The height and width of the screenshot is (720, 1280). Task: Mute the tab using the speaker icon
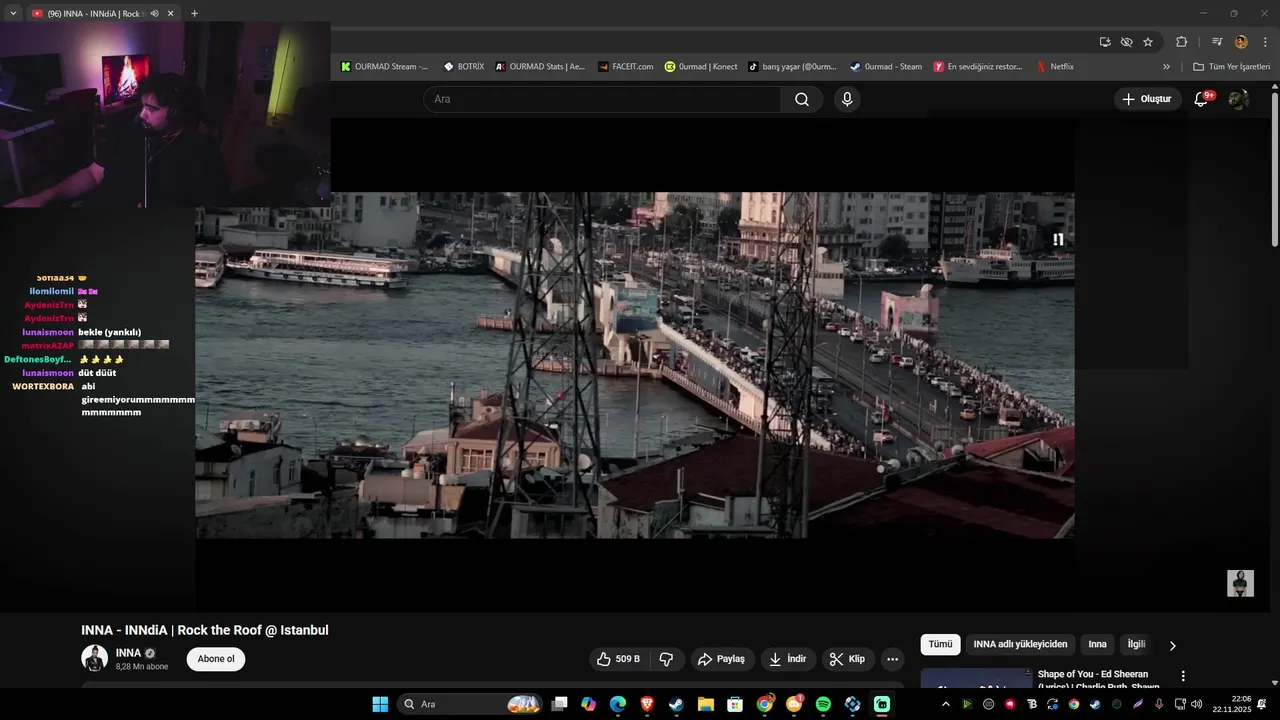(155, 13)
